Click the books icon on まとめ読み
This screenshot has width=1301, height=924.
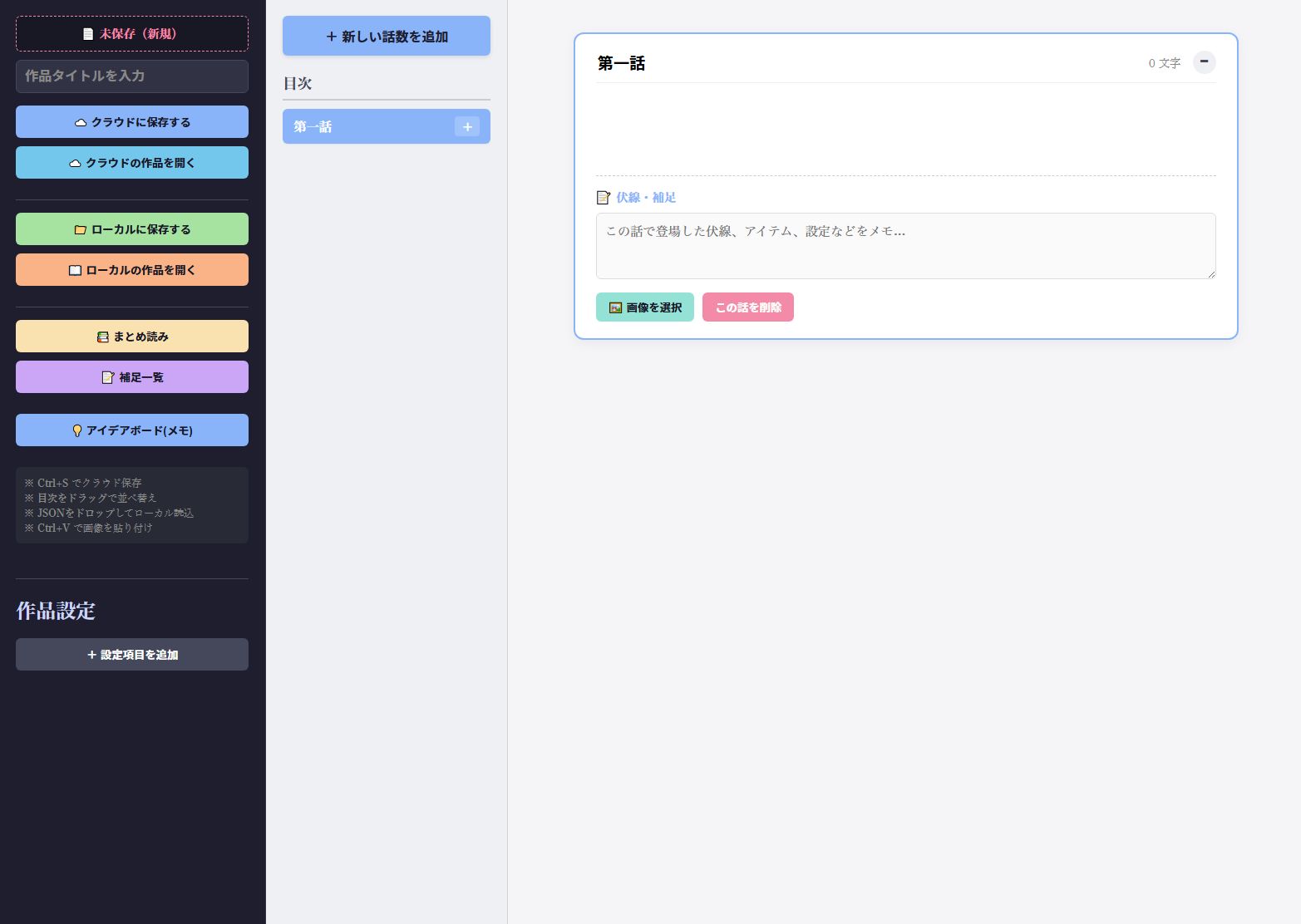pyautogui.click(x=103, y=337)
